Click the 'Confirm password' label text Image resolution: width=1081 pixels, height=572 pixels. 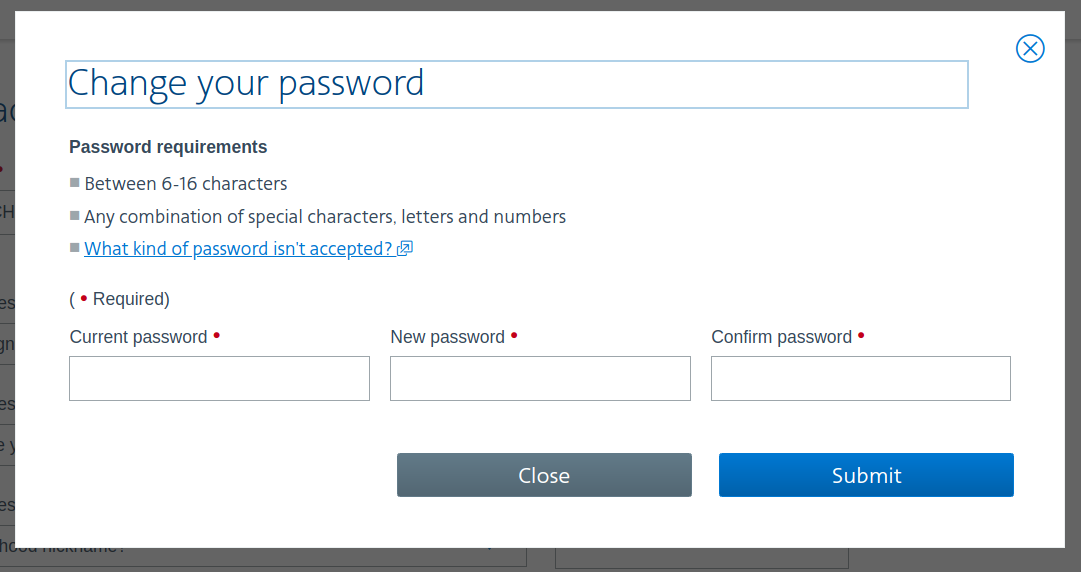tap(781, 337)
